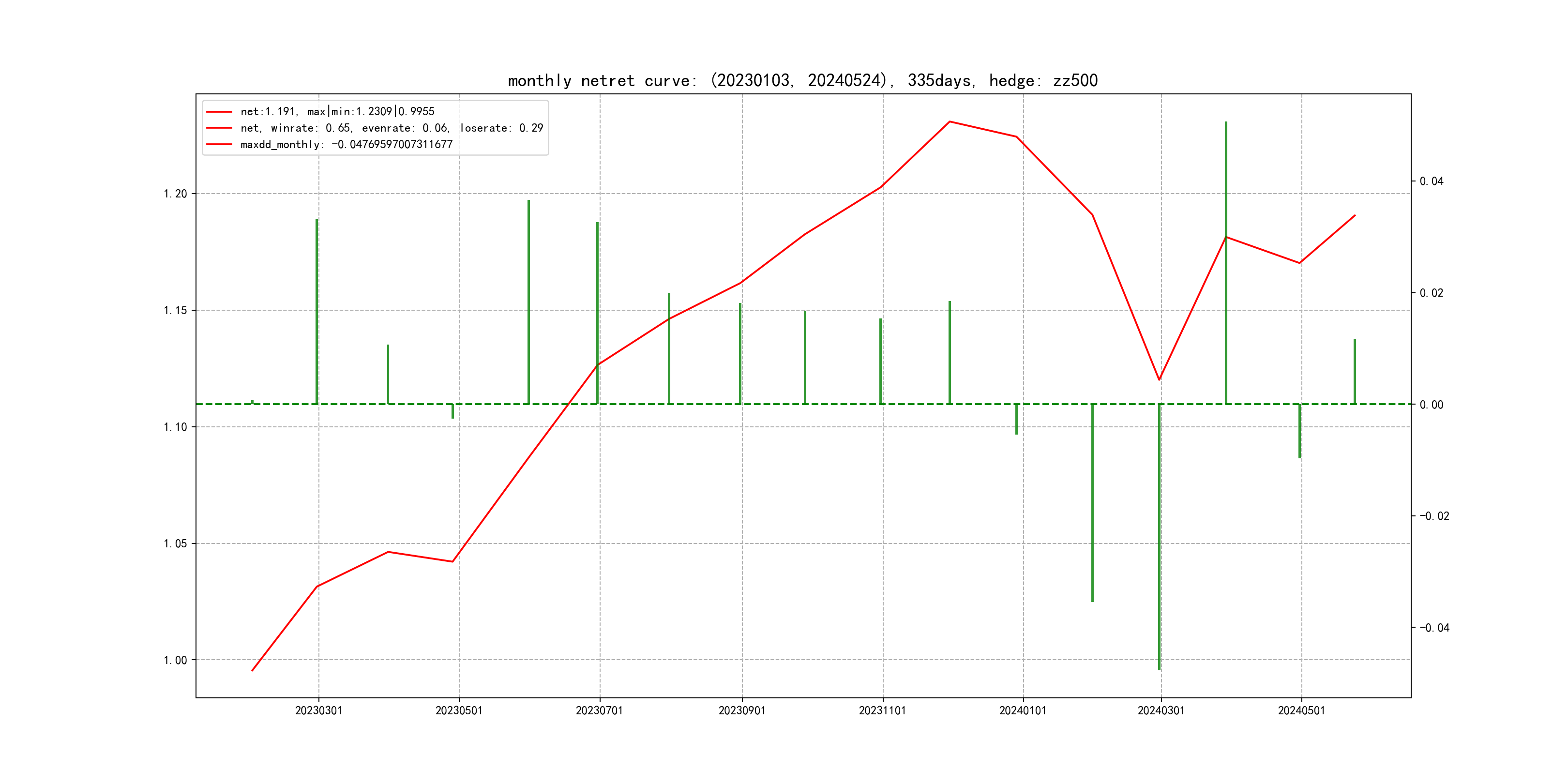
Task: Click the −0.04 right-axis tick label
Action: [1434, 628]
